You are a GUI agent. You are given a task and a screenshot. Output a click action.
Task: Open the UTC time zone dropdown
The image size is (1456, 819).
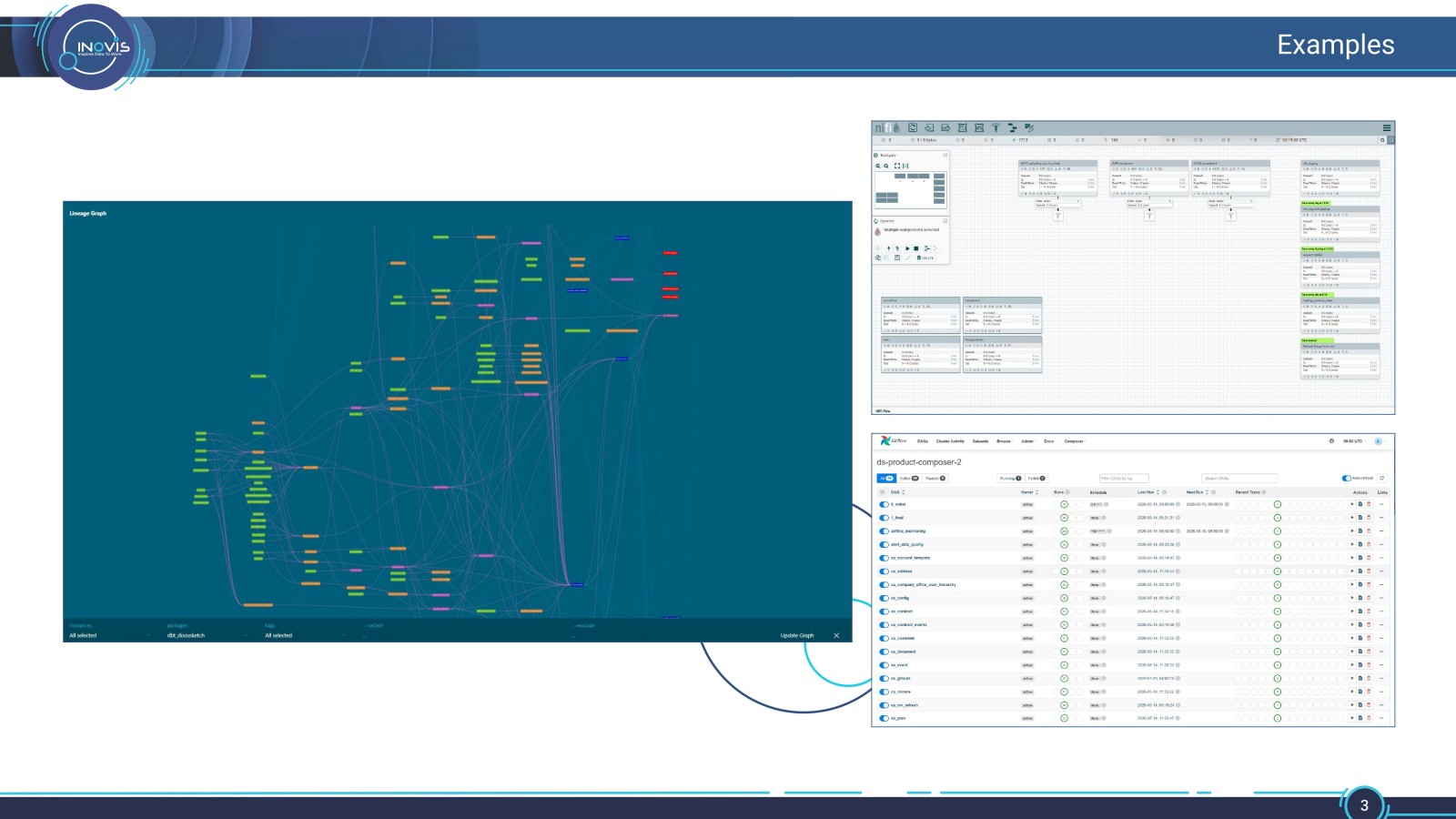(x=1353, y=441)
